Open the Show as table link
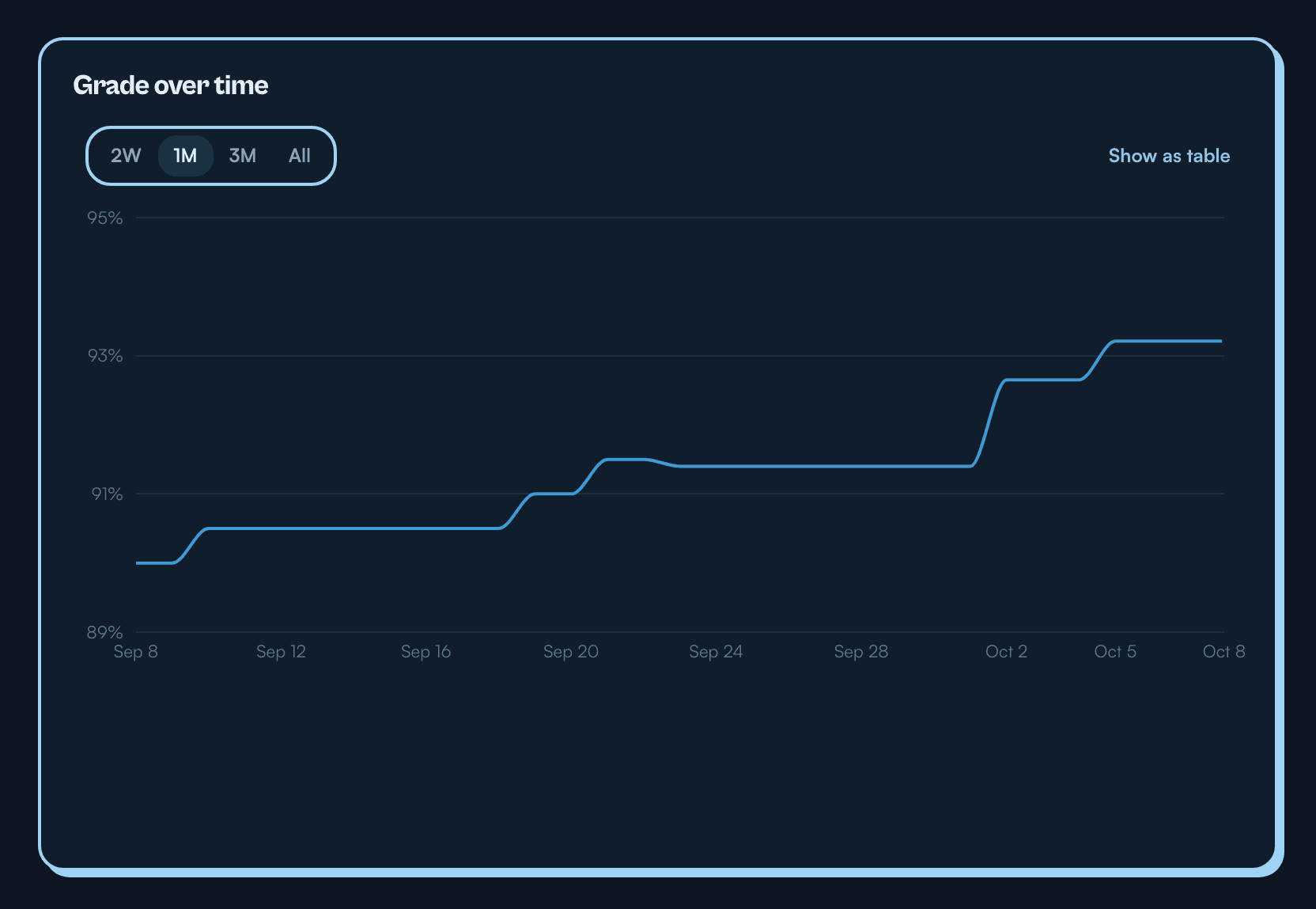Image resolution: width=1316 pixels, height=909 pixels. pos(1169,156)
